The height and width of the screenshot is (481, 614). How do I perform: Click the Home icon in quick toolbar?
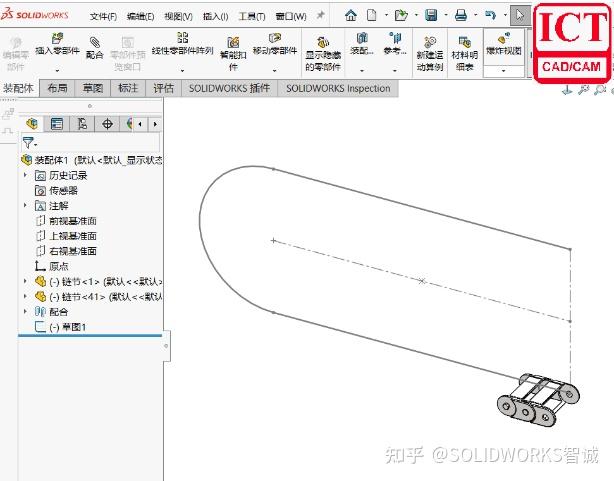[x=351, y=16]
